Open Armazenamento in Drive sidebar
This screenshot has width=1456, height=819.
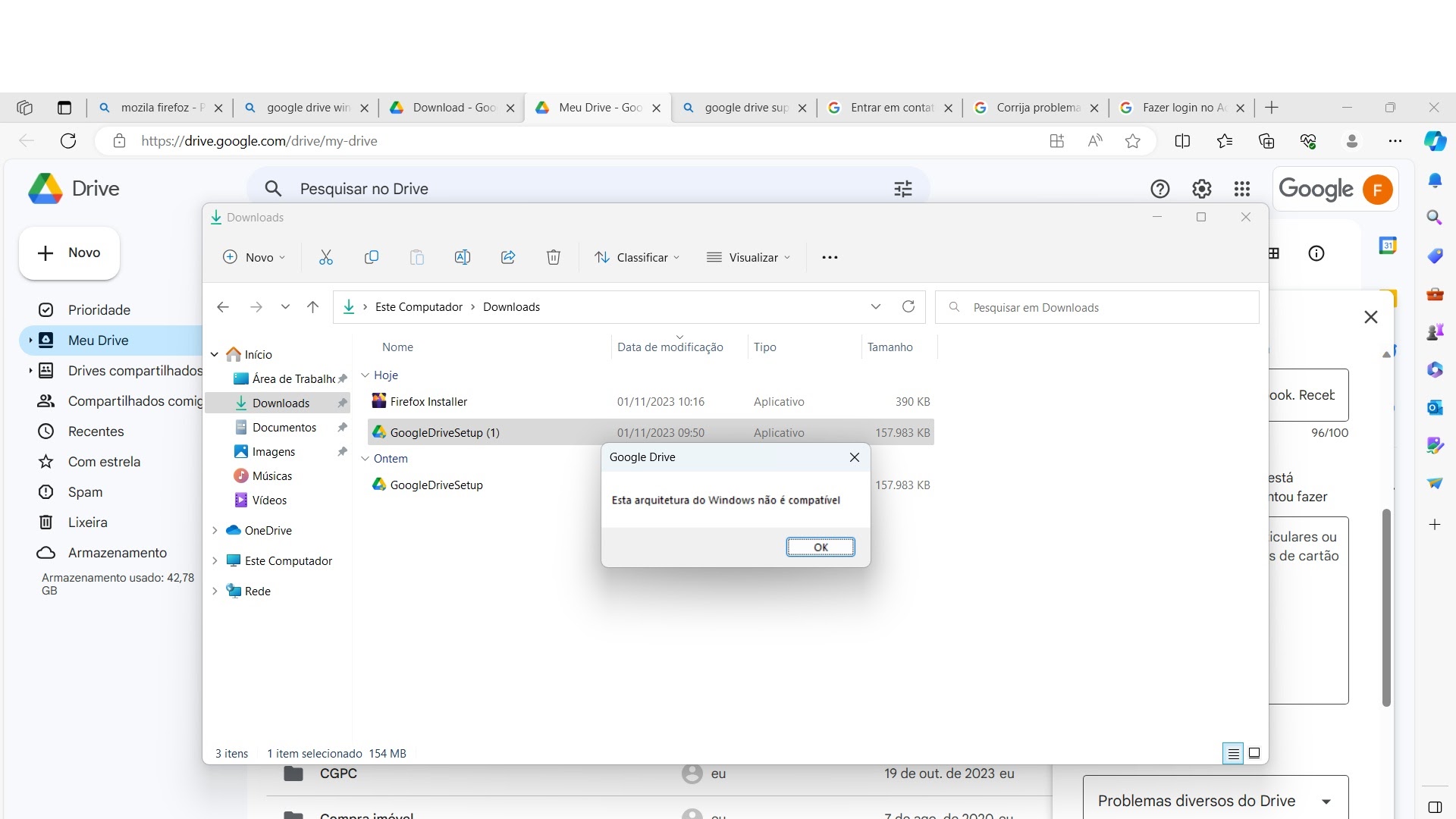(117, 553)
